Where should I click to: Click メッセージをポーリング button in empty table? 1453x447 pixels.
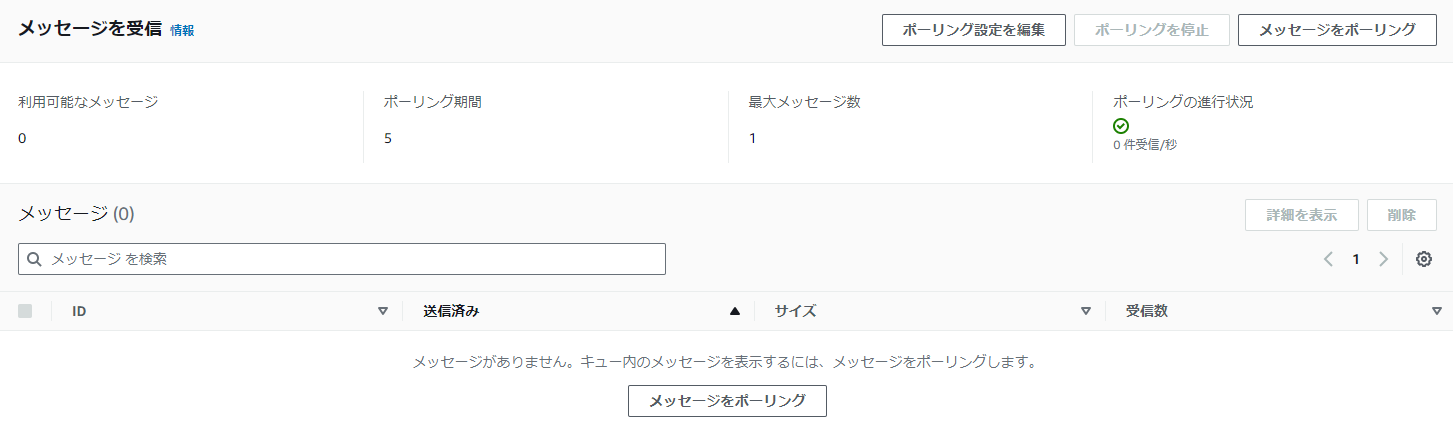point(727,401)
